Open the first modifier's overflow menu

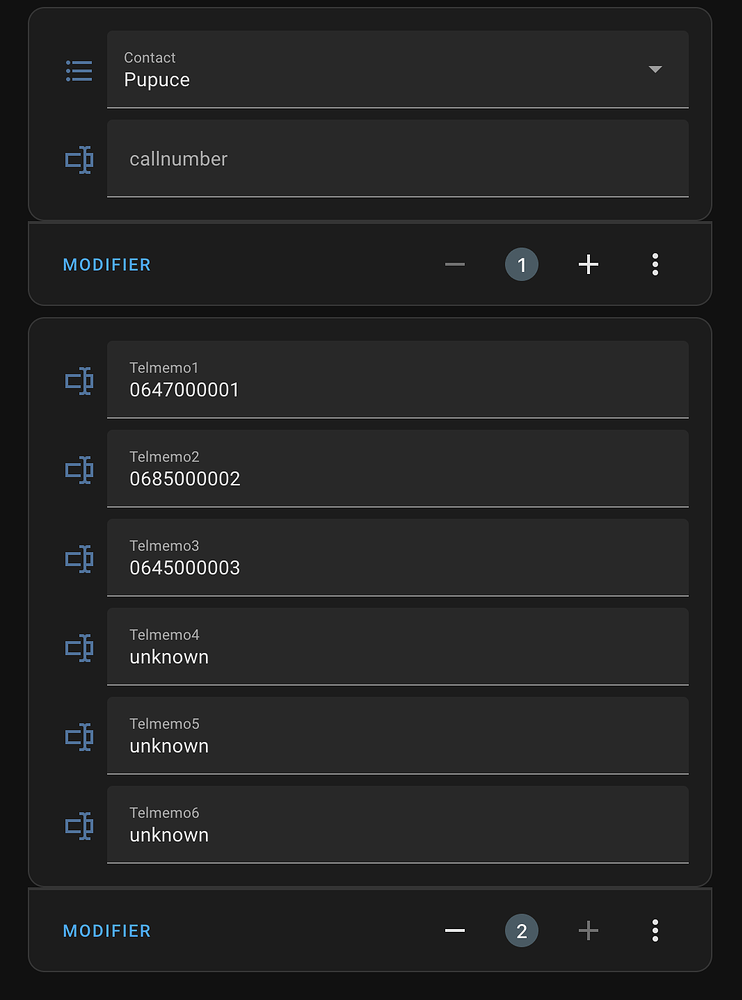tap(655, 264)
